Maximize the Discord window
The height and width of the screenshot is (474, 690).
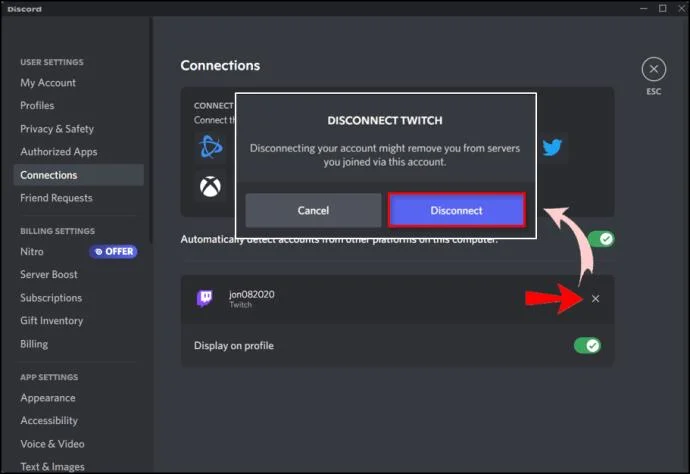pyautogui.click(x=663, y=8)
